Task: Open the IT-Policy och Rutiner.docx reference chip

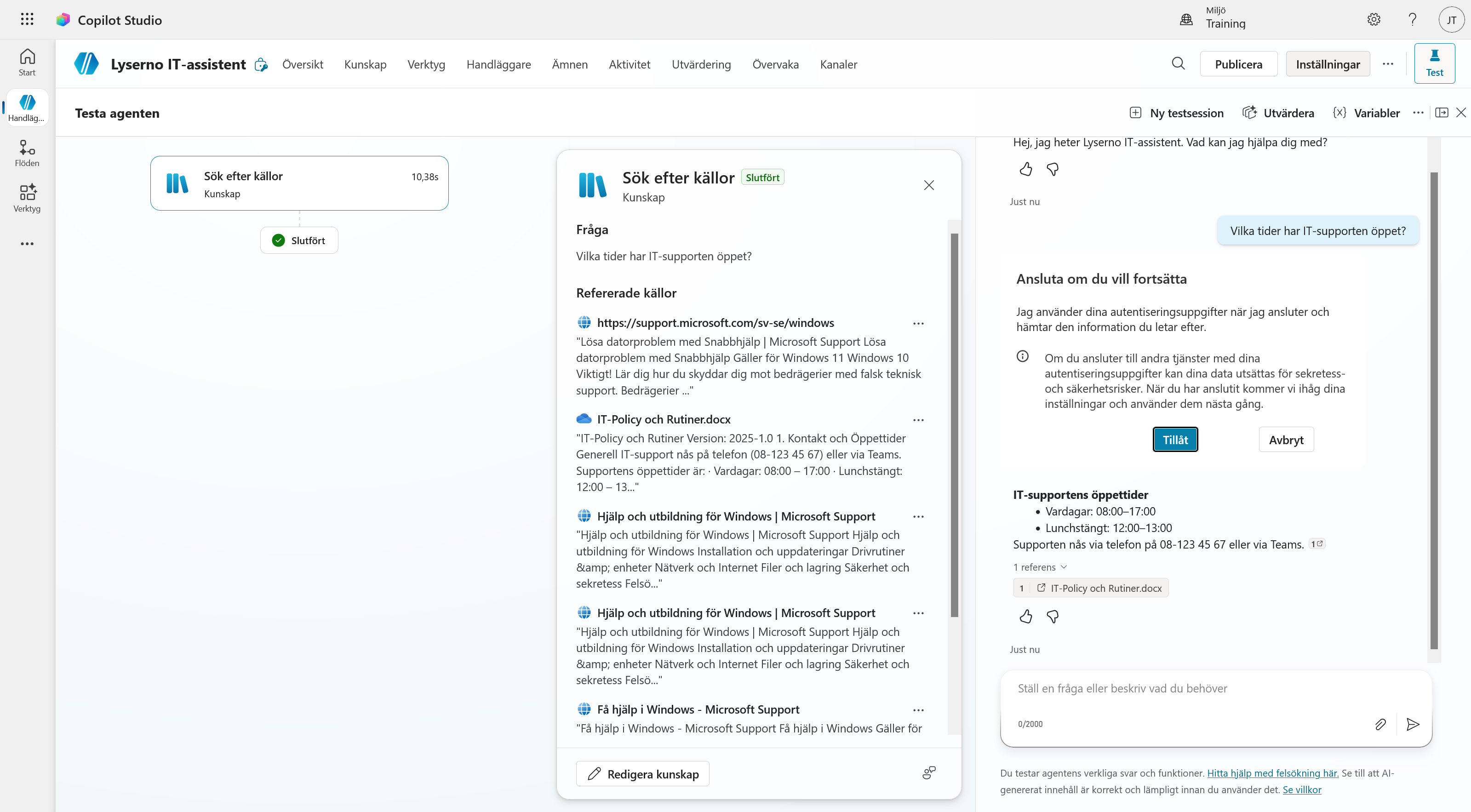Action: pyautogui.click(x=1090, y=588)
